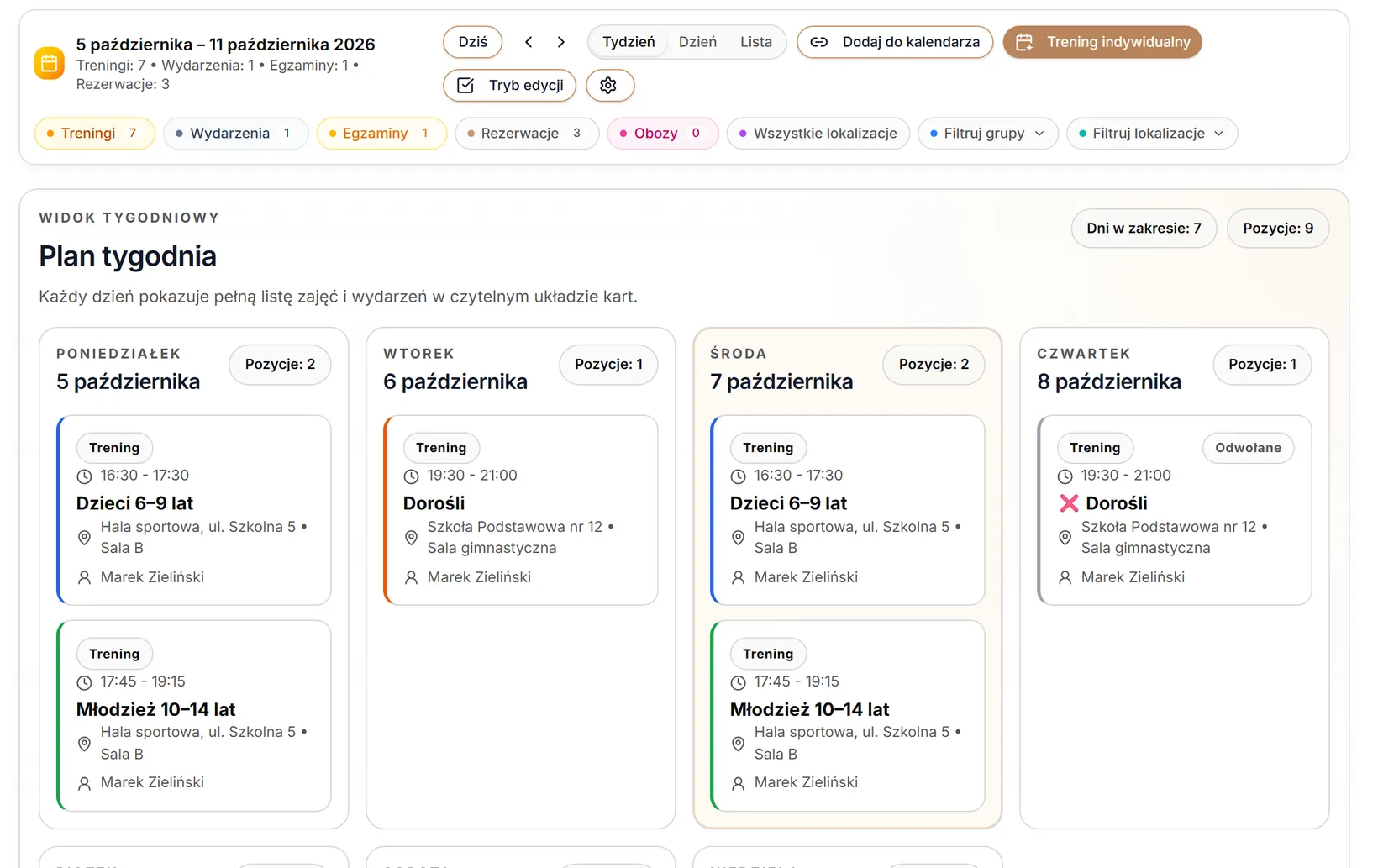Screen dimensions: 1378x868
Task: Click clock icon in Wednesday 17:45 - 19:15 card
Action: tap(738, 682)
